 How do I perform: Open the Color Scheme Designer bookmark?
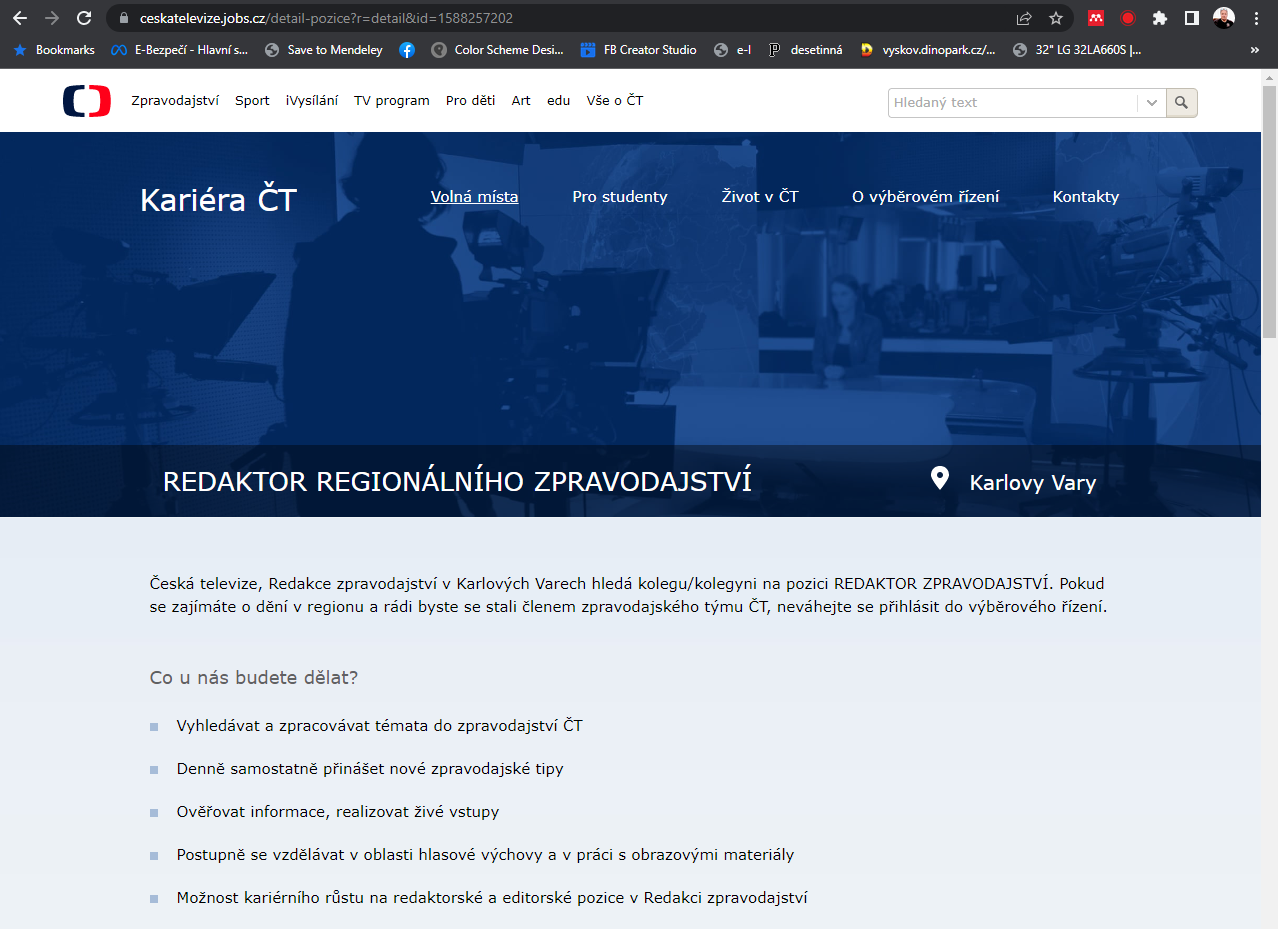click(x=497, y=50)
